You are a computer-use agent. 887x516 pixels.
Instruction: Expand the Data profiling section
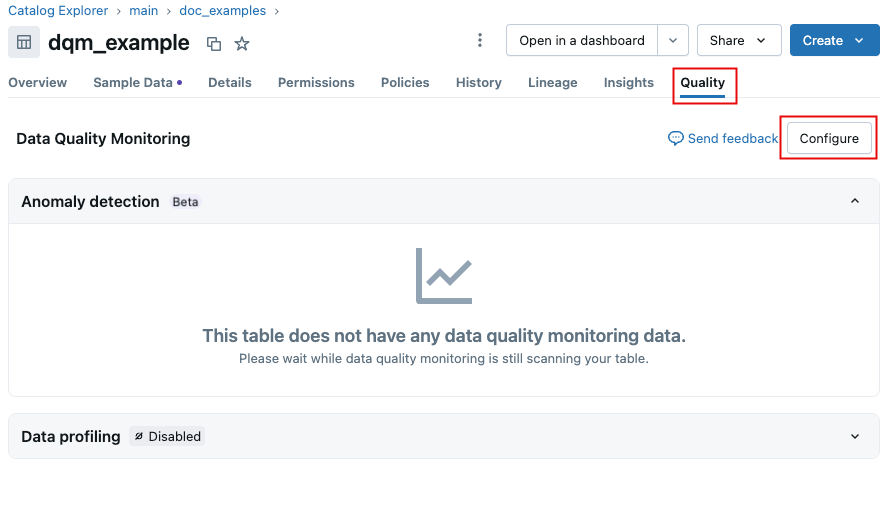pos(854,436)
